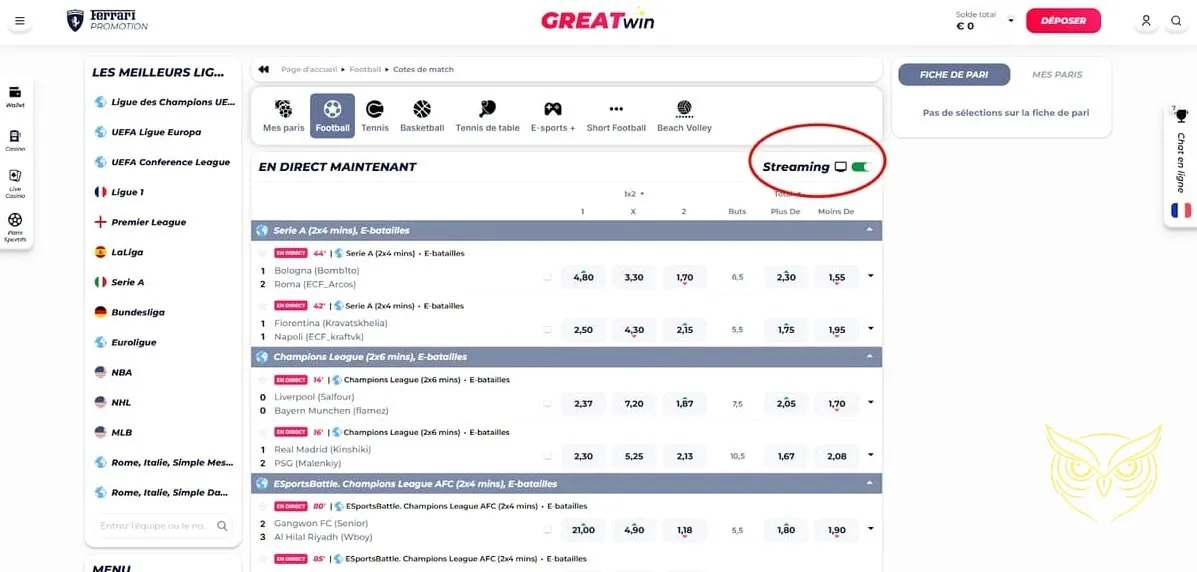The width and height of the screenshot is (1197, 572).
Task: Open the Beach Volley category
Action: (684, 115)
